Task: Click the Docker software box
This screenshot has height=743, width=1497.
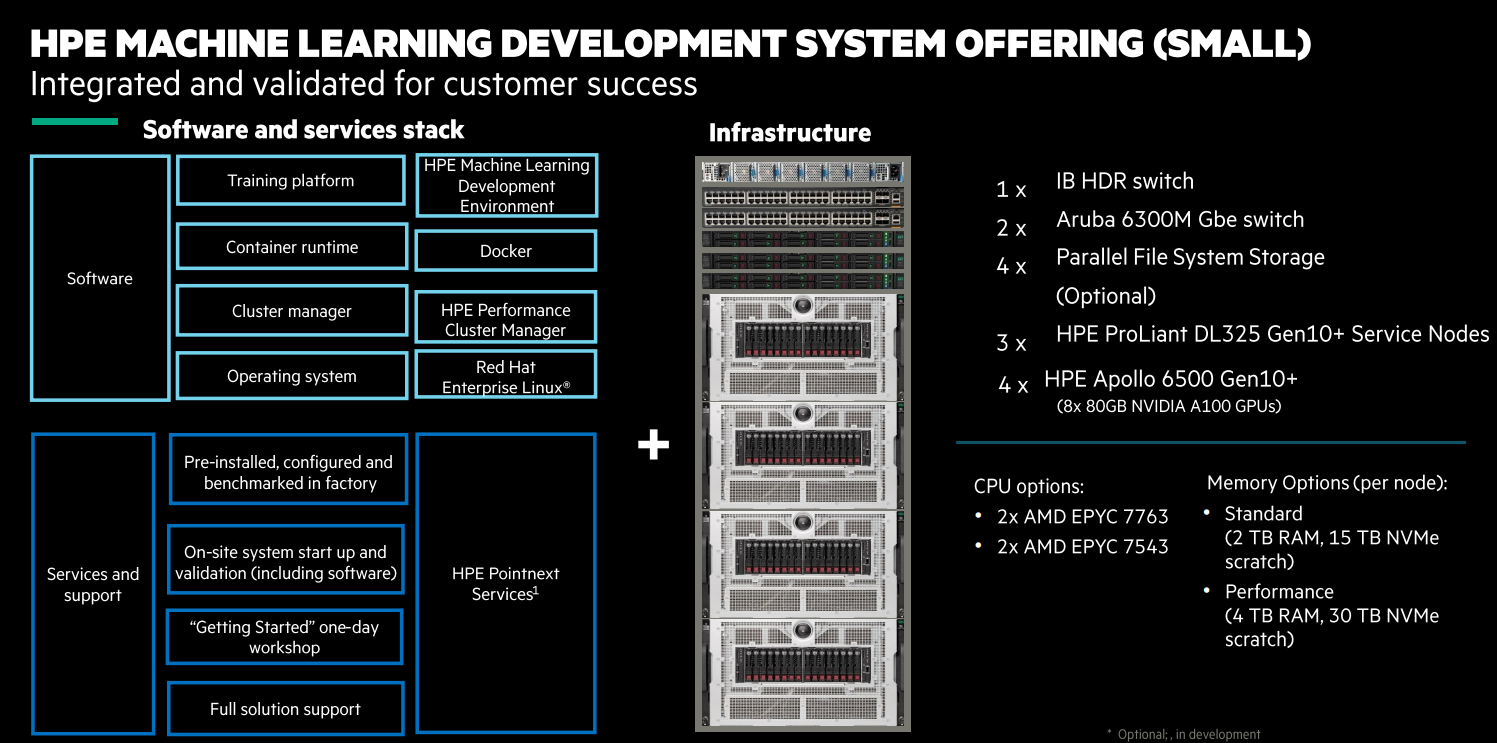Action: point(505,250)
